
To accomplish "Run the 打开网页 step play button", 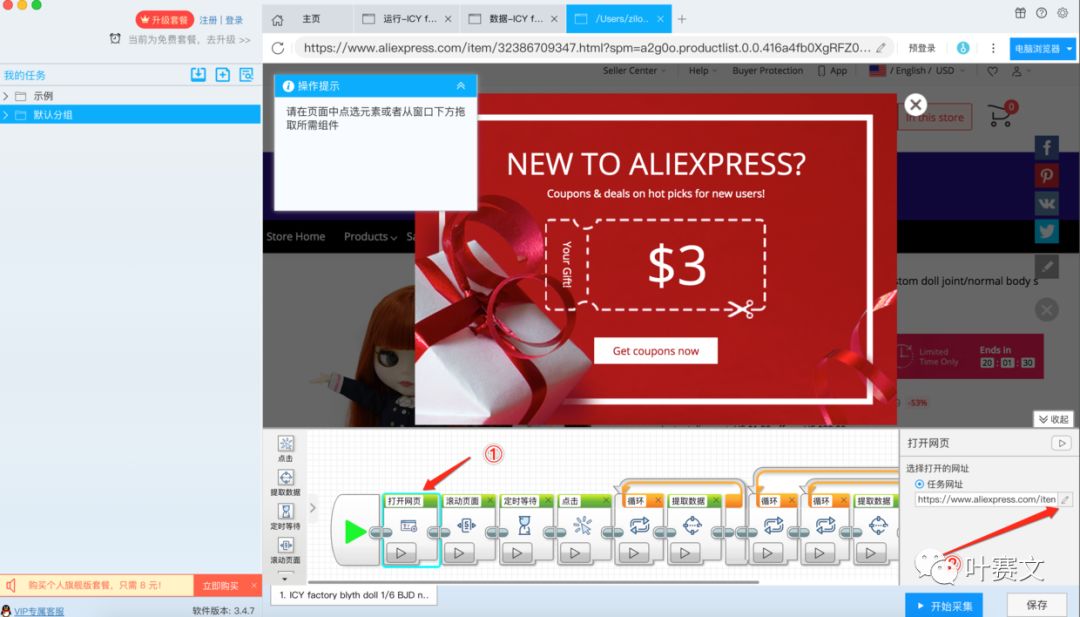I will pyautogui.click(x=402, y=553).
